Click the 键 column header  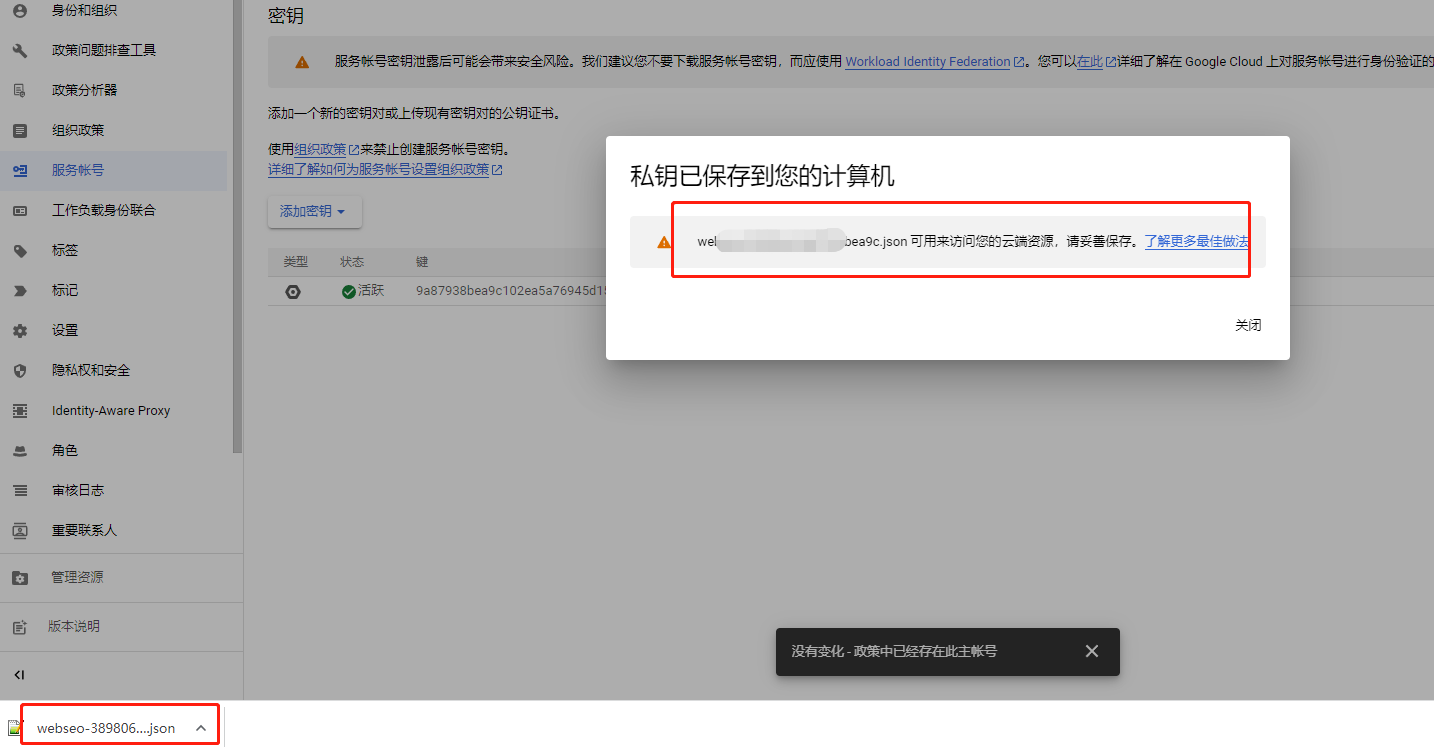click(x=422, y=262)
